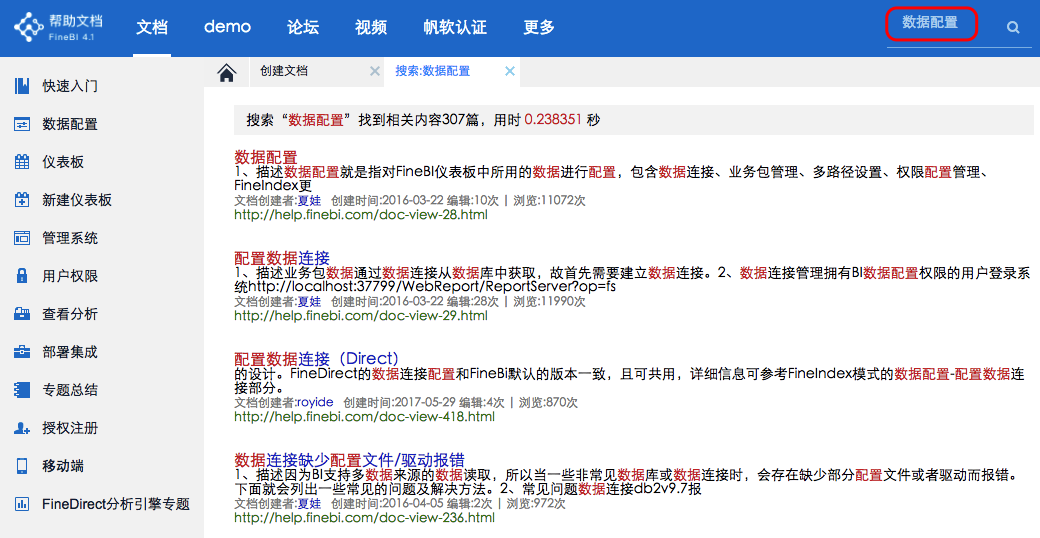
Task: Click the 管理系统 sidebar icon
Action: [22, 238]
